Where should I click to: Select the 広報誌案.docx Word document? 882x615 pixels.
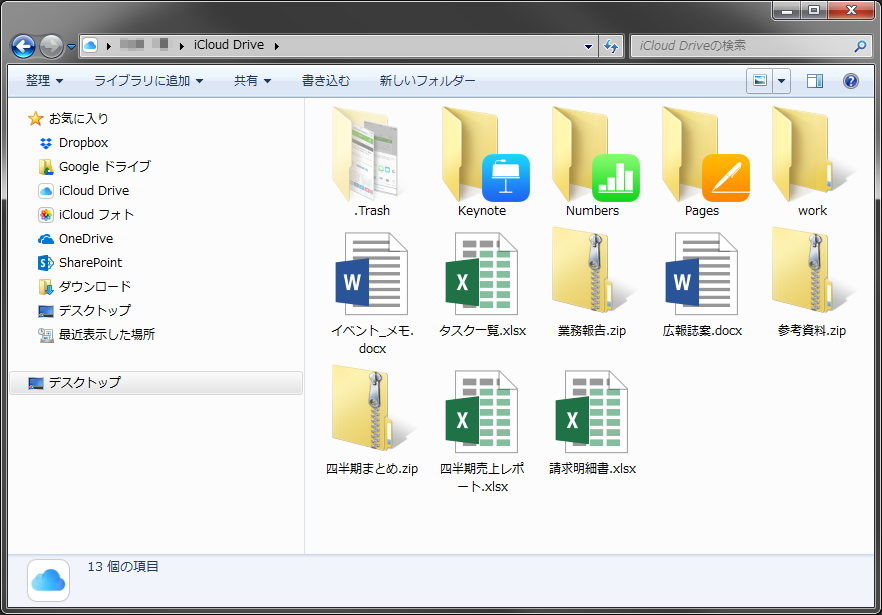[701, 275]
